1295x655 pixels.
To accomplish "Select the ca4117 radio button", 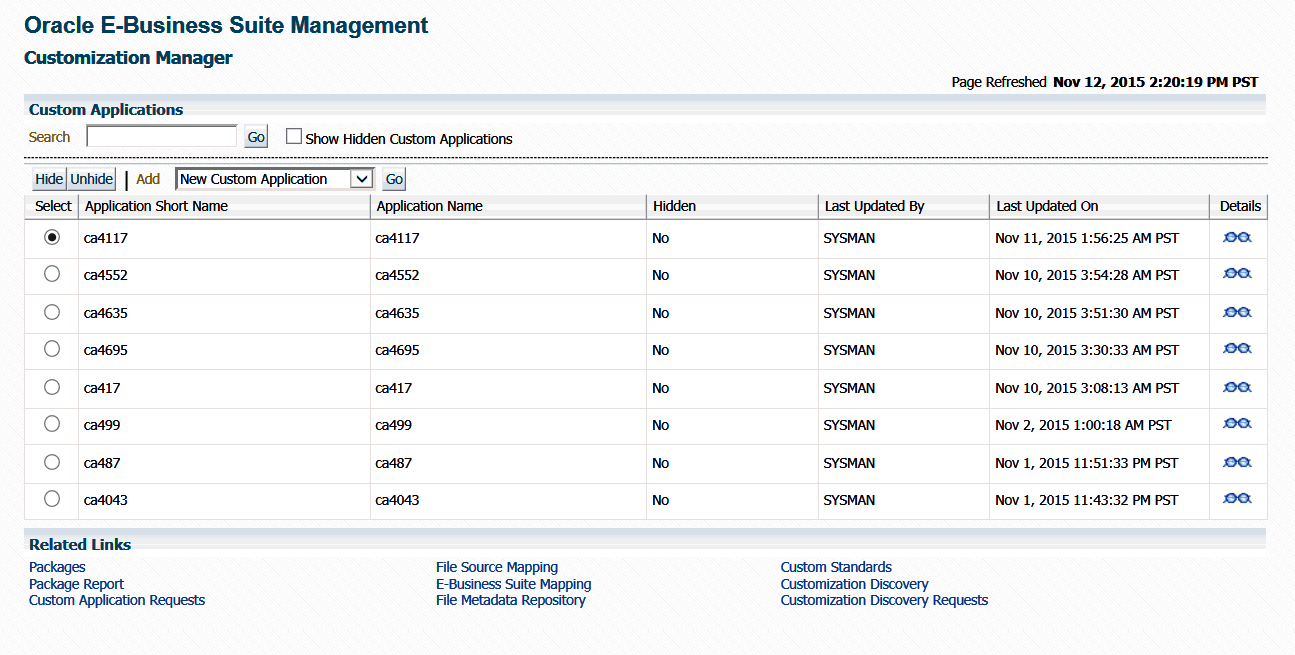I will pos(52,237).
